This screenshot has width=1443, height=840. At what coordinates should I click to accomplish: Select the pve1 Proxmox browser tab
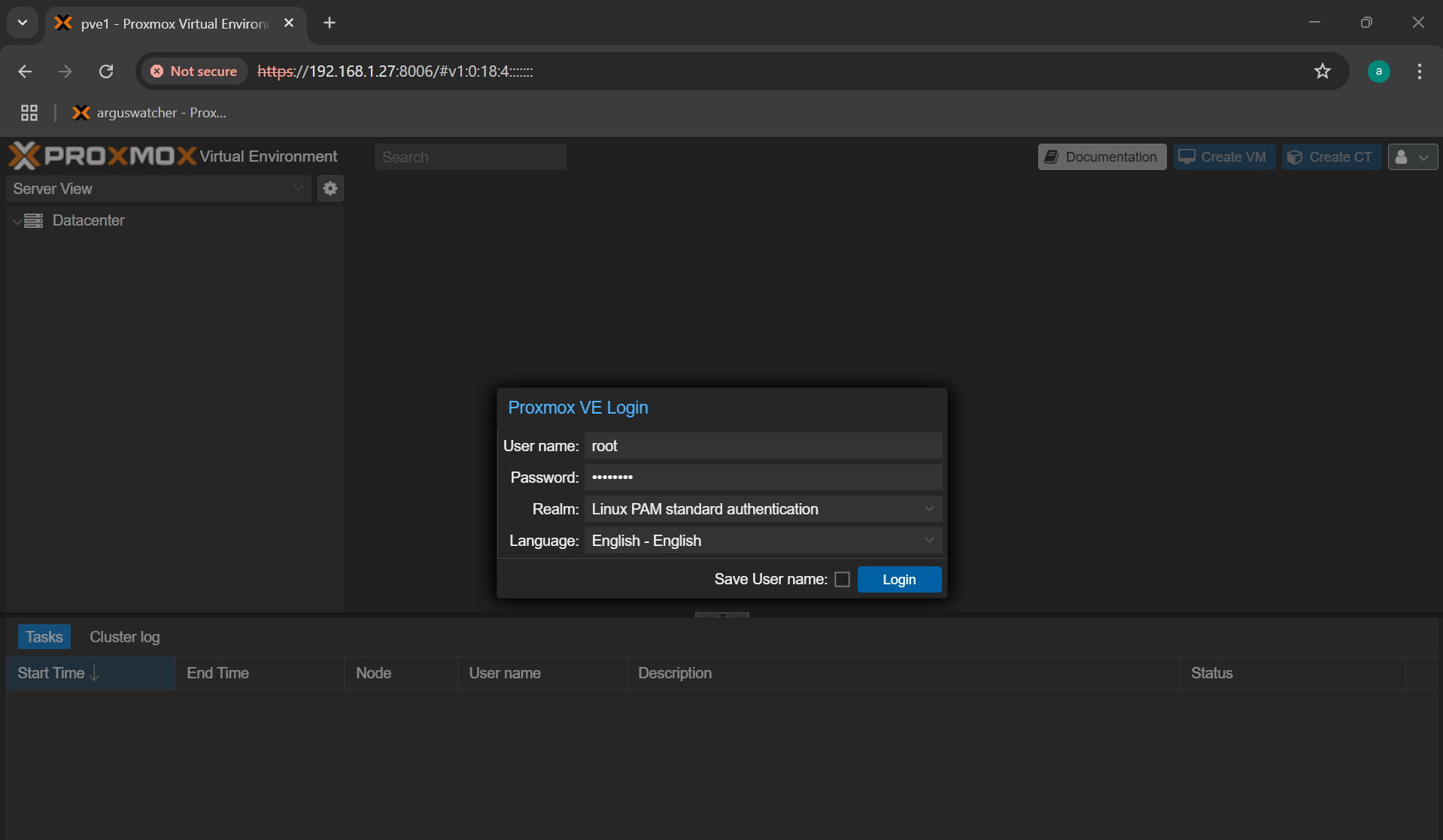[176, 23]
